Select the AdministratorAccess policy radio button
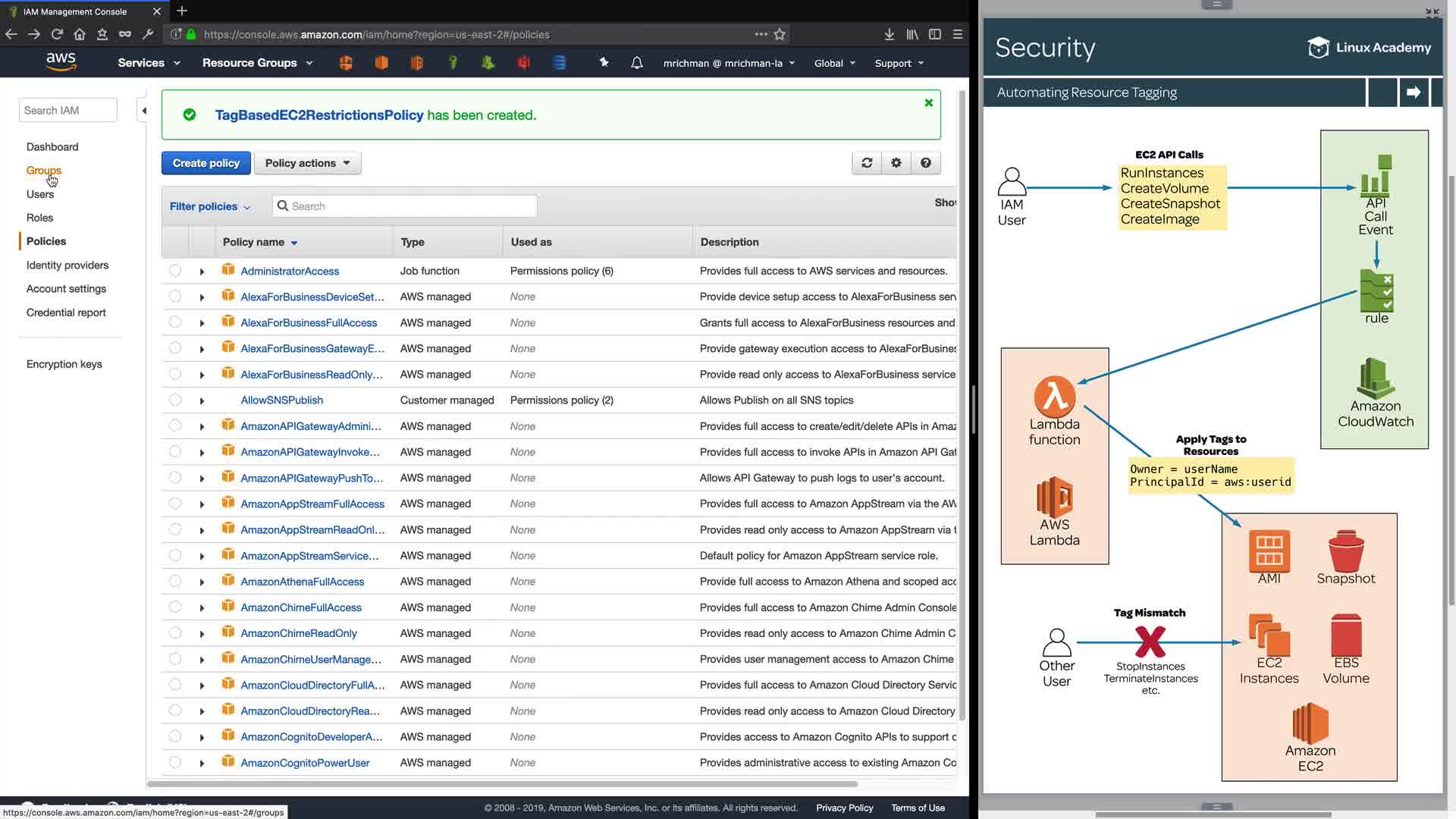 (175, 271)
